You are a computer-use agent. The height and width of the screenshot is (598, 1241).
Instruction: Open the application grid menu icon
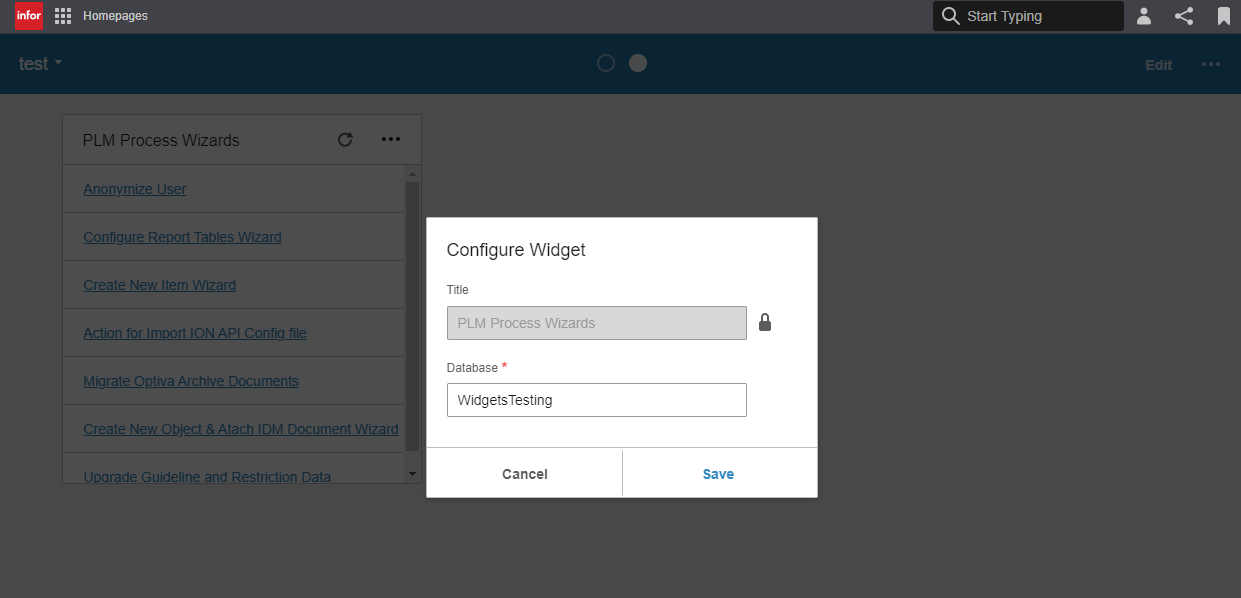(62, 15)
